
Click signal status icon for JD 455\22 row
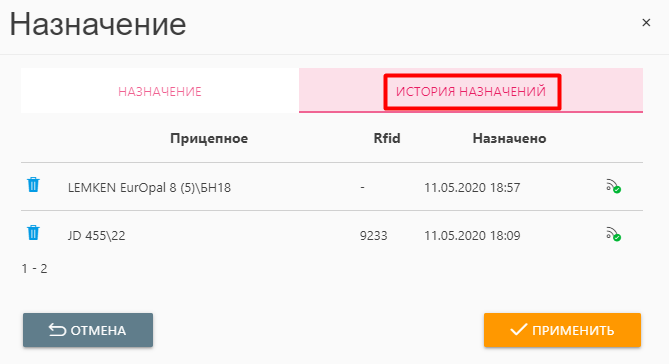614,234
